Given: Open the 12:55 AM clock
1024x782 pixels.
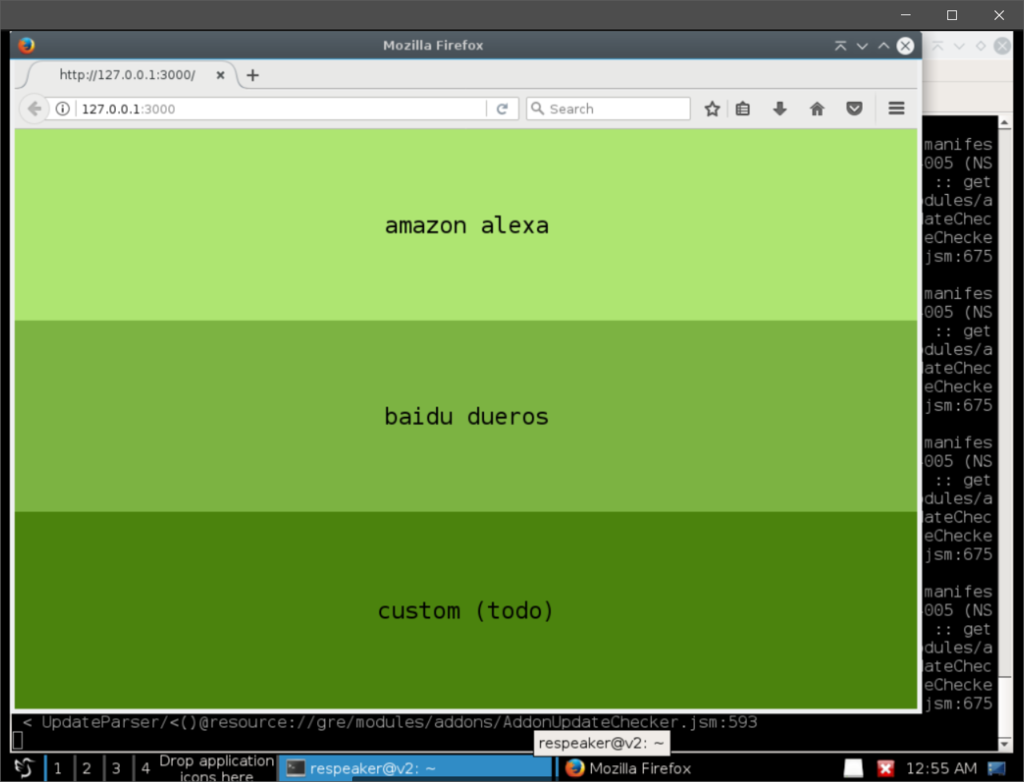Looking at the screenshot, I should tap(941, 768).
